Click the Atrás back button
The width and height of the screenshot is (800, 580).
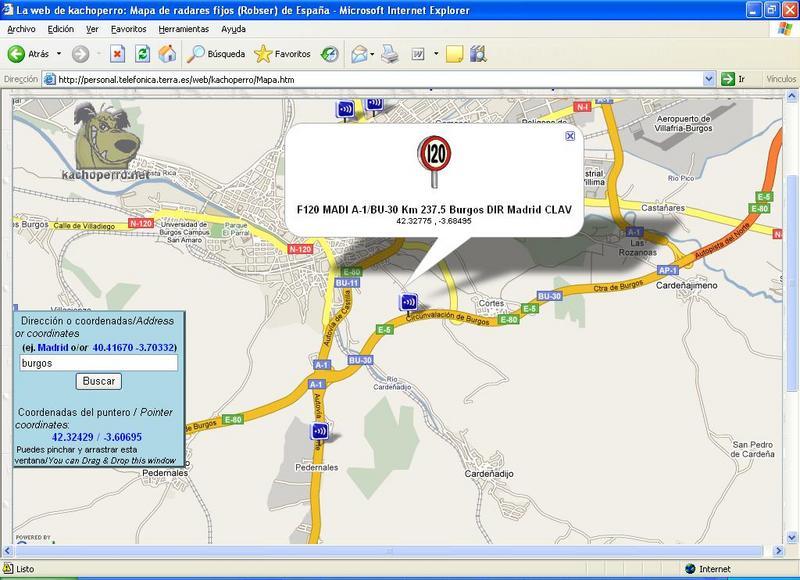tap(29, 54)
